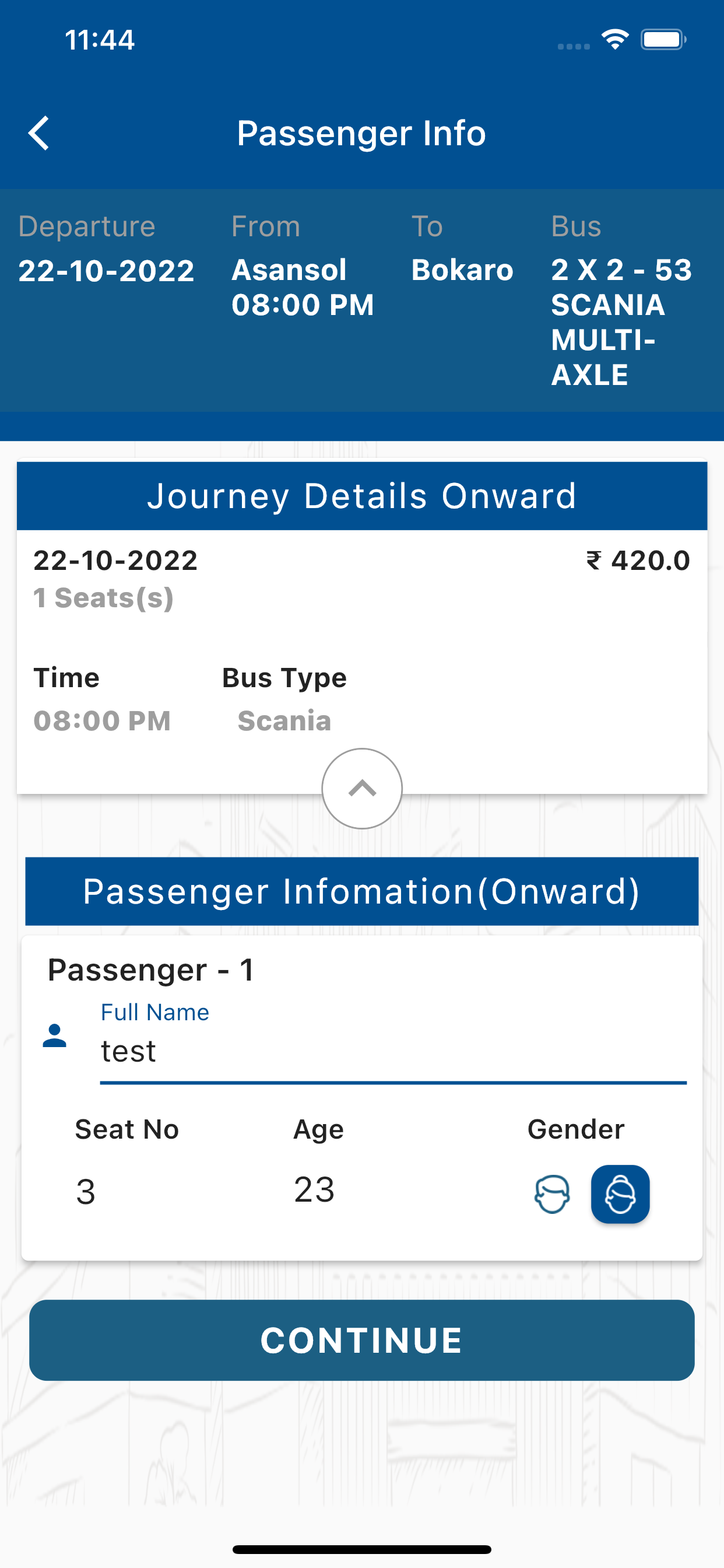Select the female gender icon

point(620,1194)
